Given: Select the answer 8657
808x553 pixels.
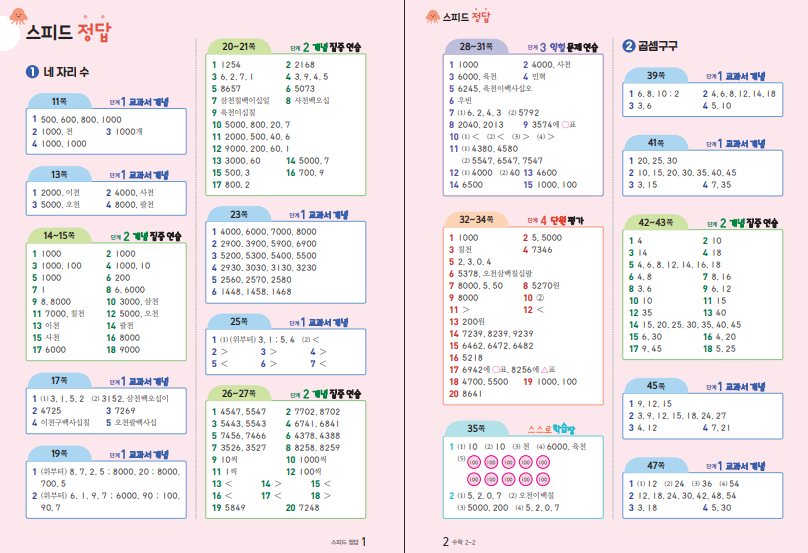Looking at the screenshot, I should coord(230,89).
